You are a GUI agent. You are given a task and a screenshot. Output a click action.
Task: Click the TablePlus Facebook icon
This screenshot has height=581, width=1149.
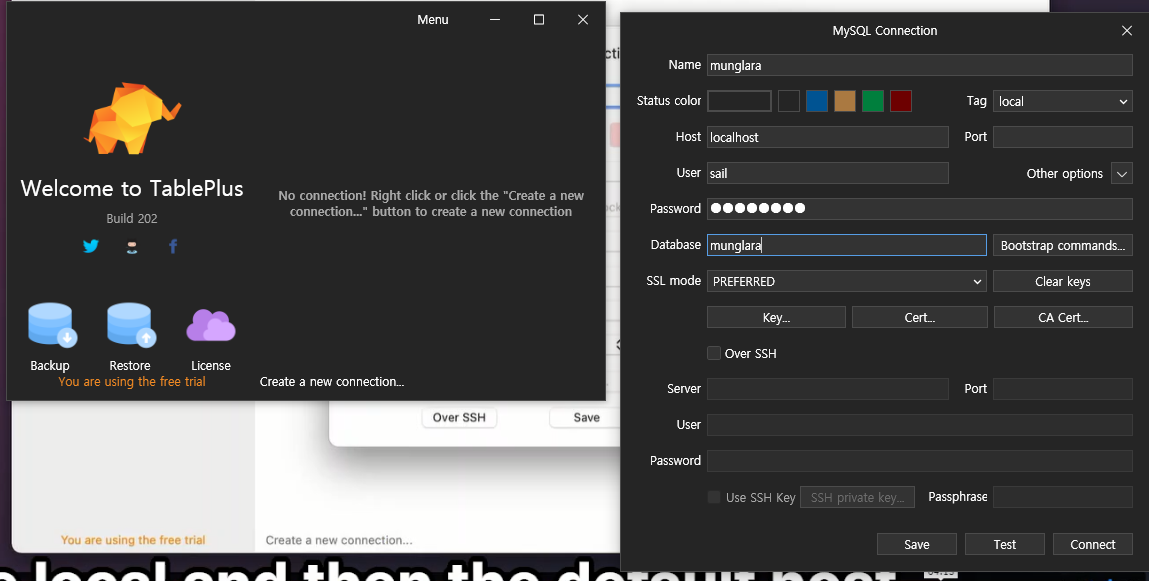[x=172, y=246]
